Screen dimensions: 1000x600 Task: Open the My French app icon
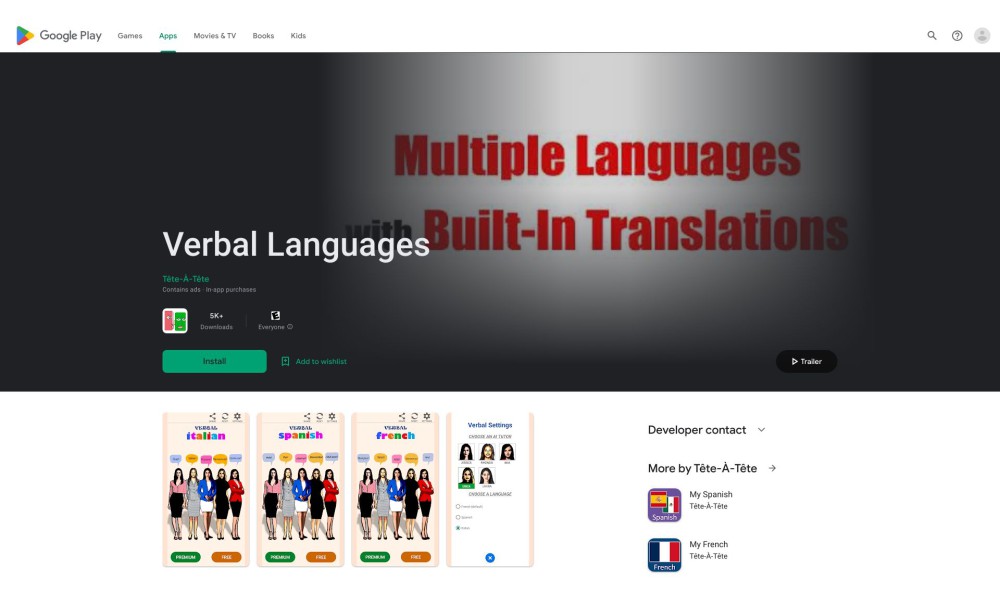click(x=664, y=555)
